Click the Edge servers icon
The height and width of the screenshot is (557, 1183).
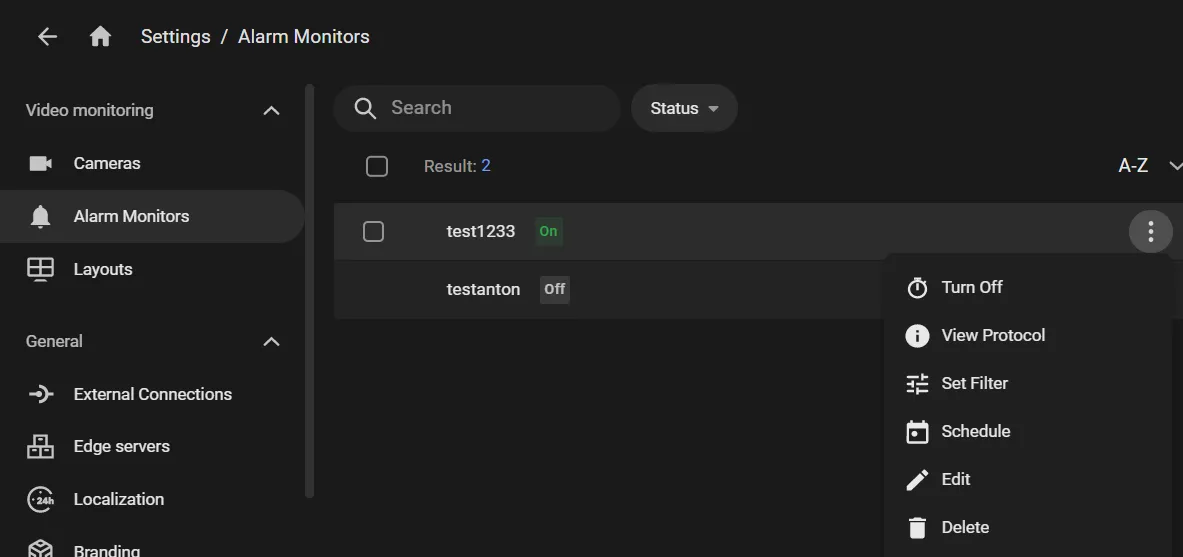coord(40,447)
